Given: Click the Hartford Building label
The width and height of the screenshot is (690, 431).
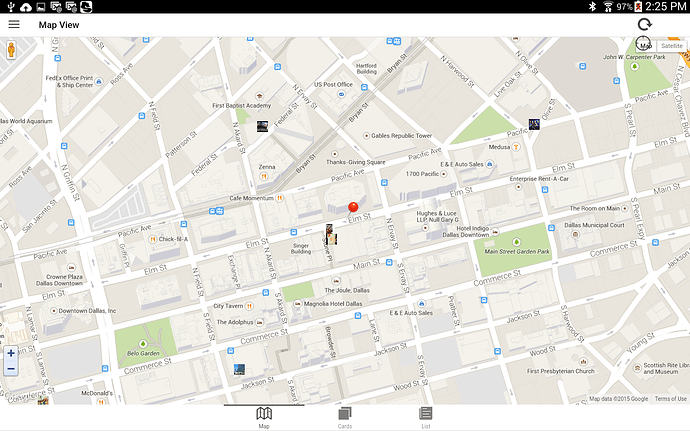Looking at the screenshot, I should [367, 69].
